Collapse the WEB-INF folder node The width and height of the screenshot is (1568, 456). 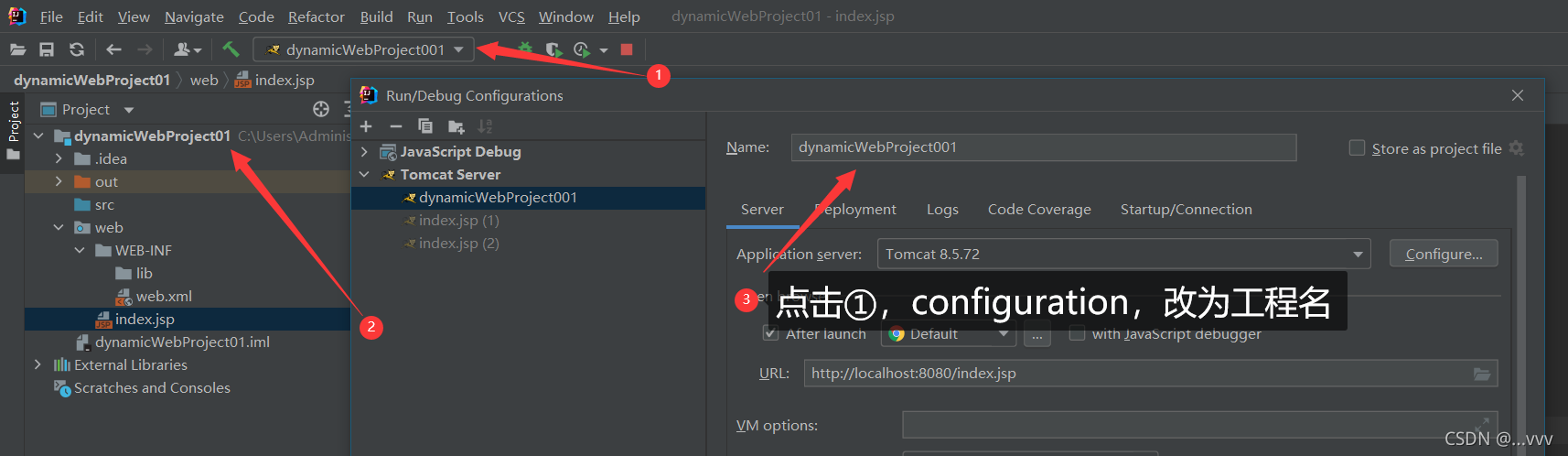tap(80, 250)
